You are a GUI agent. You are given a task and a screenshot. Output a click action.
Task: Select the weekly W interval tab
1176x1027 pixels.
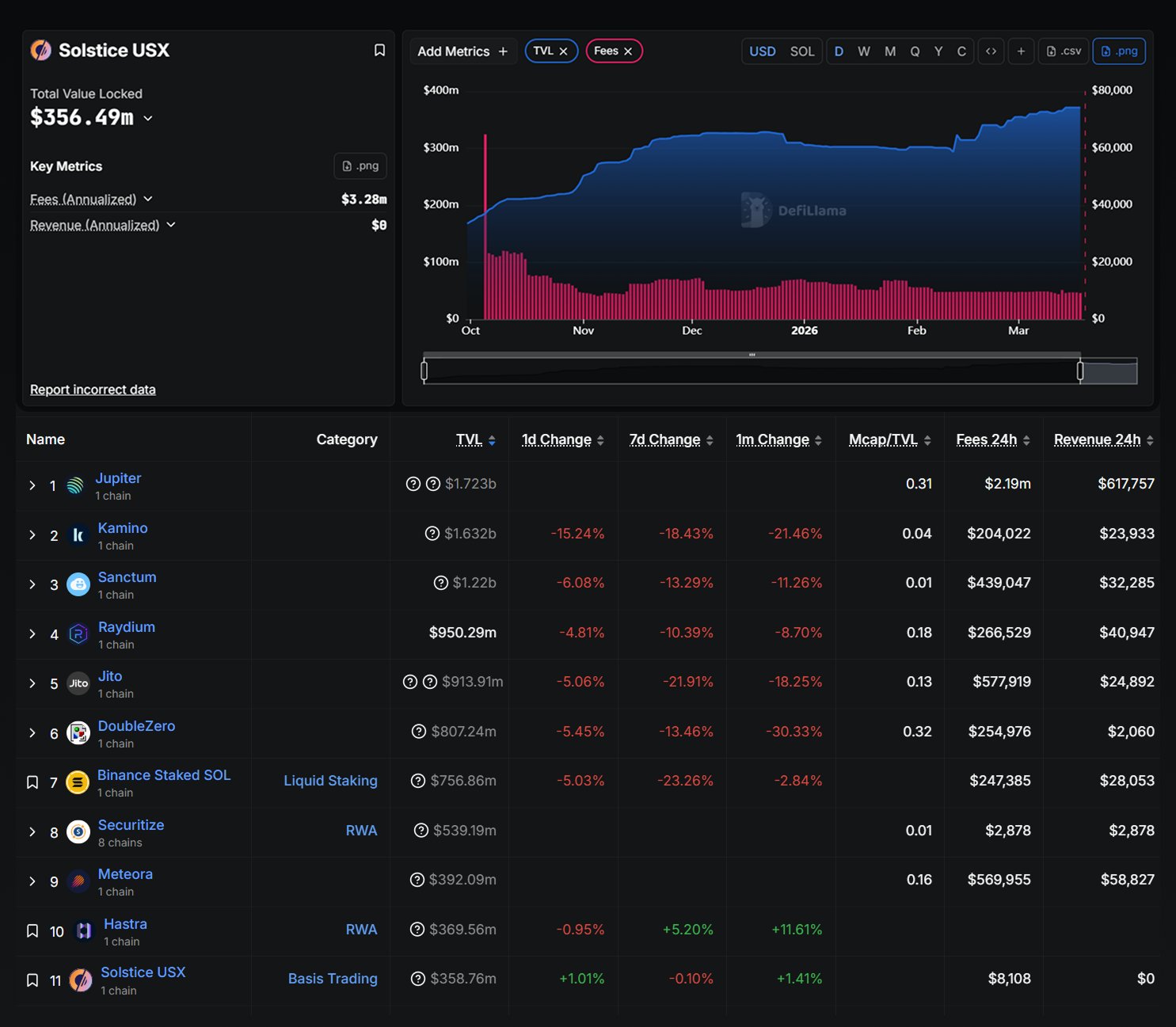pos(863,51)
